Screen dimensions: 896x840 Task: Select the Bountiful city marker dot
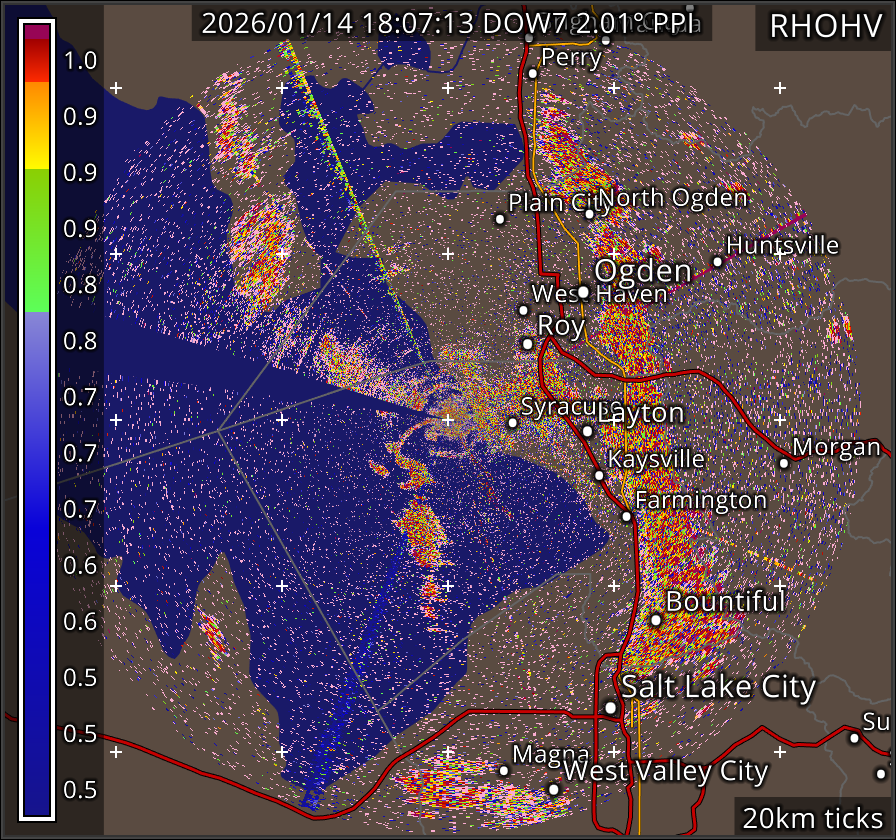[x=656, y=619]
